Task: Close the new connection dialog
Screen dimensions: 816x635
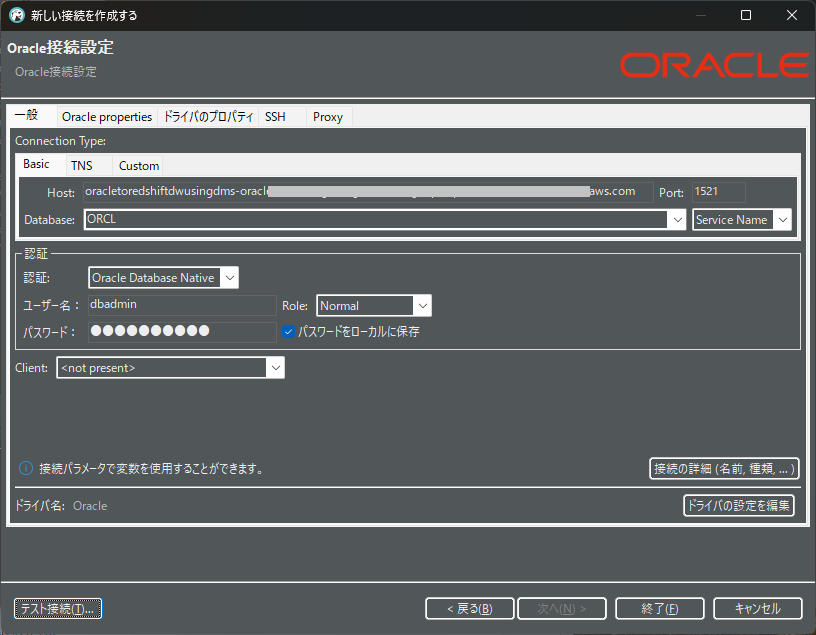Action: pyautogui.click(x=792, y=15)
